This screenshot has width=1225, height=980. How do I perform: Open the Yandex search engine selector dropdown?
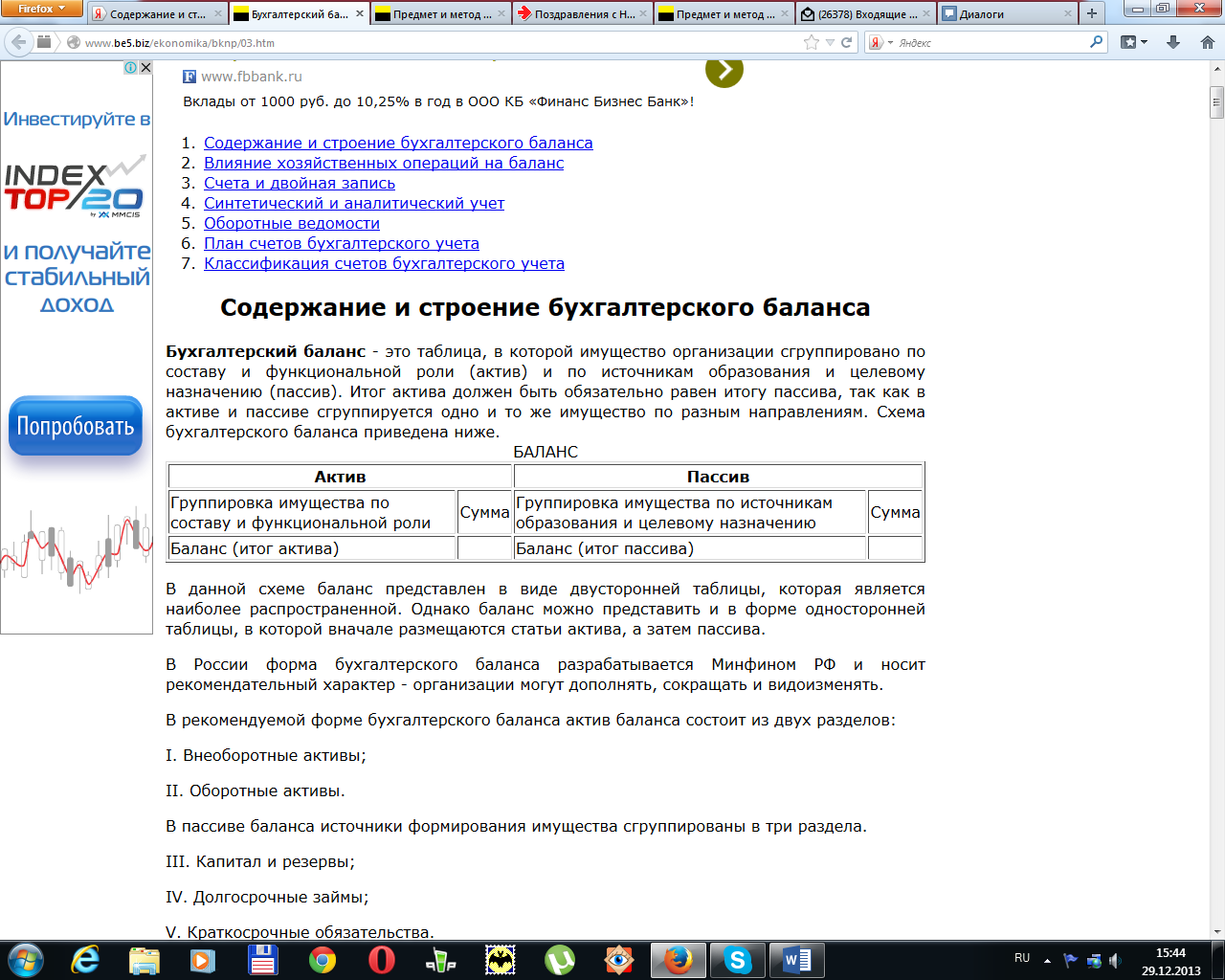point(880,43)
